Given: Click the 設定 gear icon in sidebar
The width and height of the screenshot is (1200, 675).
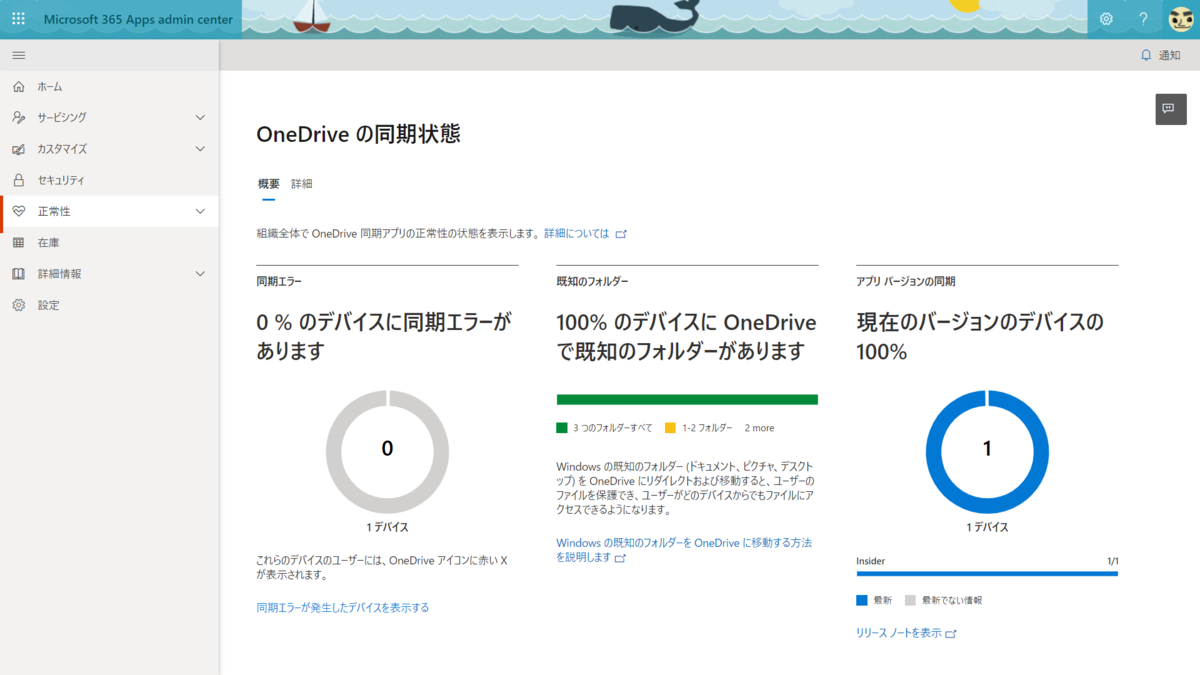Looking at the screenshot, I should pyautogui.click(x=18, y=305).
